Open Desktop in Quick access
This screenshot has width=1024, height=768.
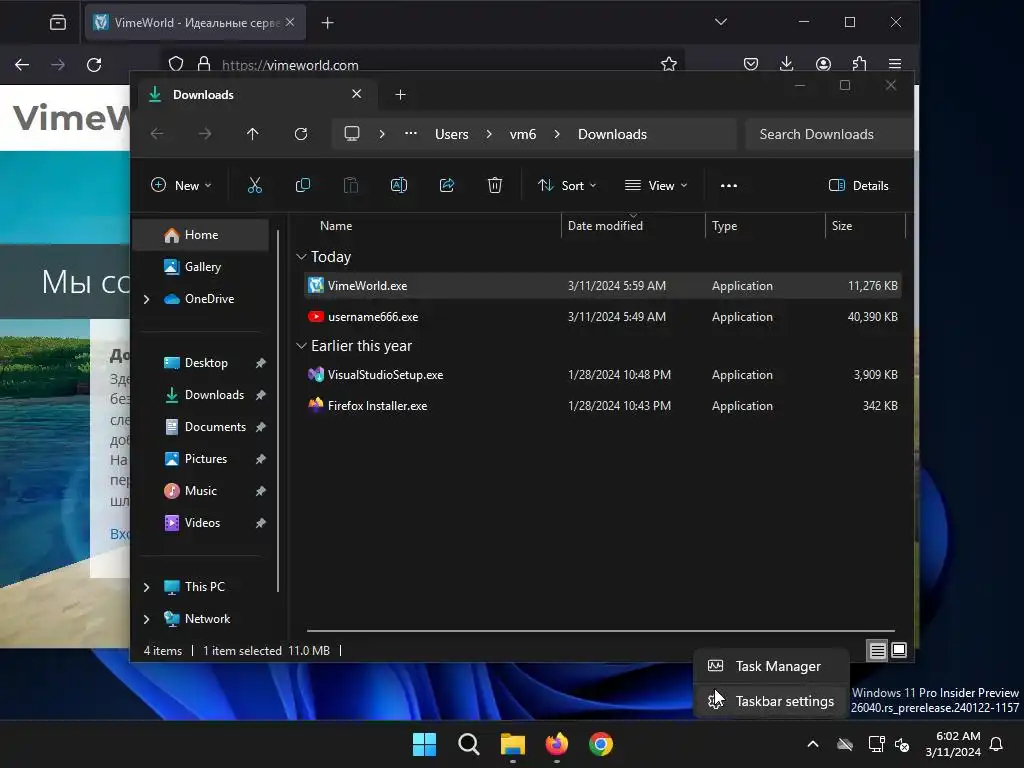[204, 363]
